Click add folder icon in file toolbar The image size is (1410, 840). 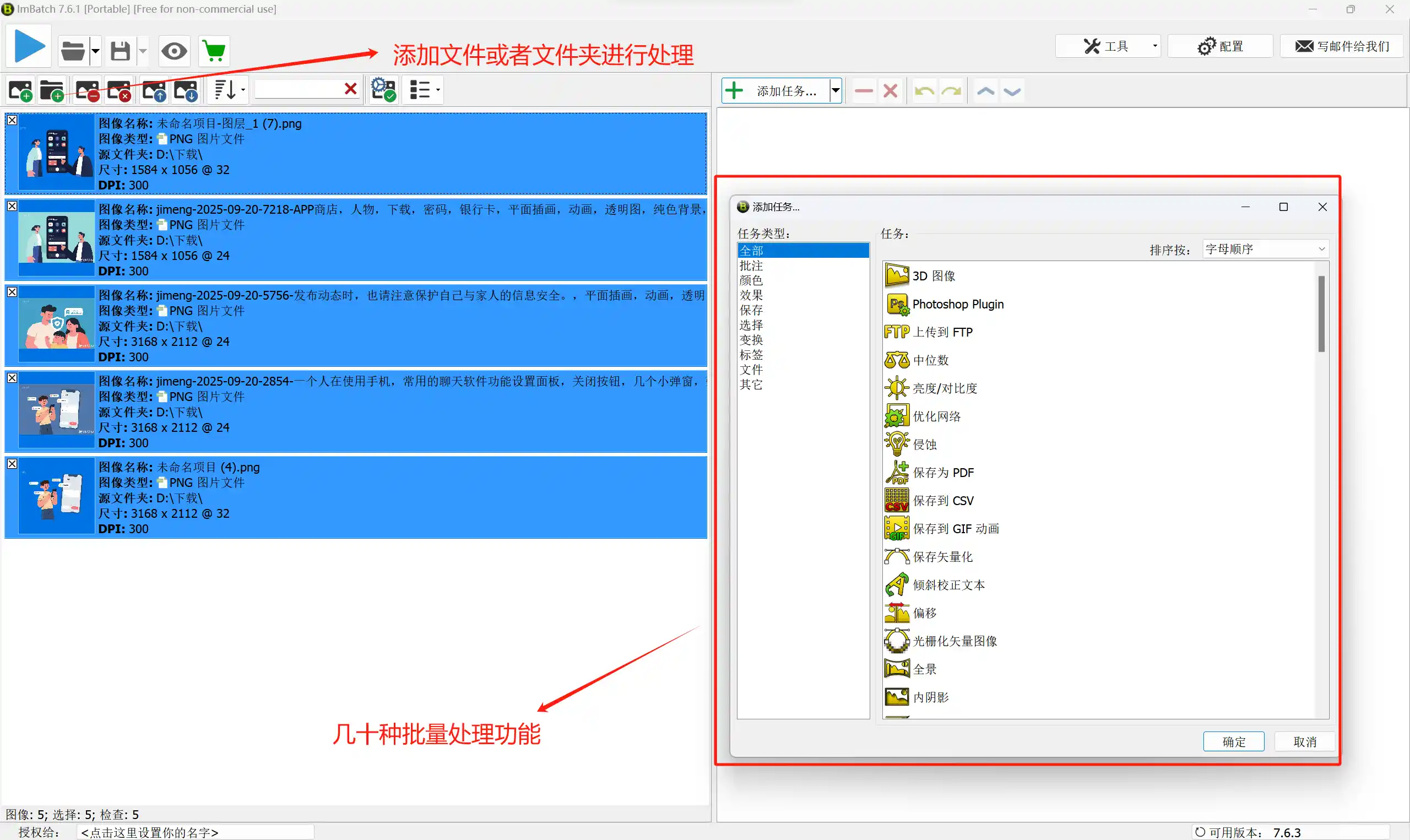point(52,90)
